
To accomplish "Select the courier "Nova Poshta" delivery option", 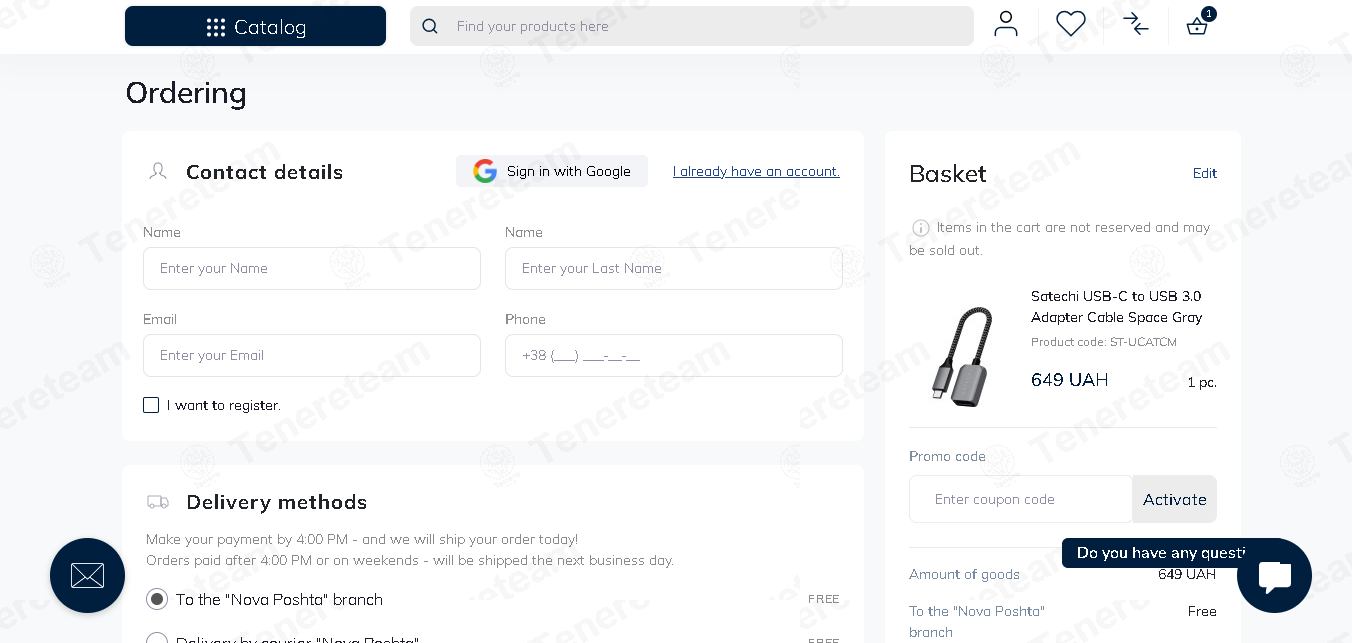I will point(157,638).
